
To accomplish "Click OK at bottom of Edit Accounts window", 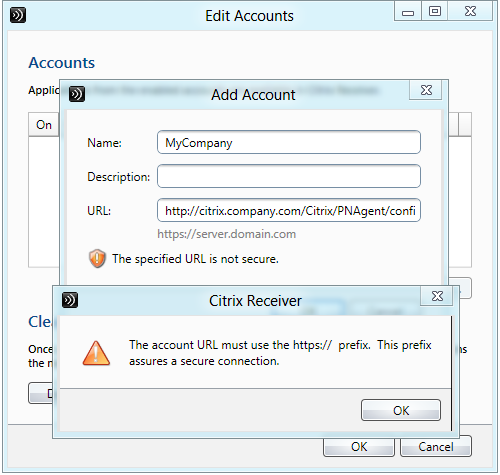I will 359,447.
